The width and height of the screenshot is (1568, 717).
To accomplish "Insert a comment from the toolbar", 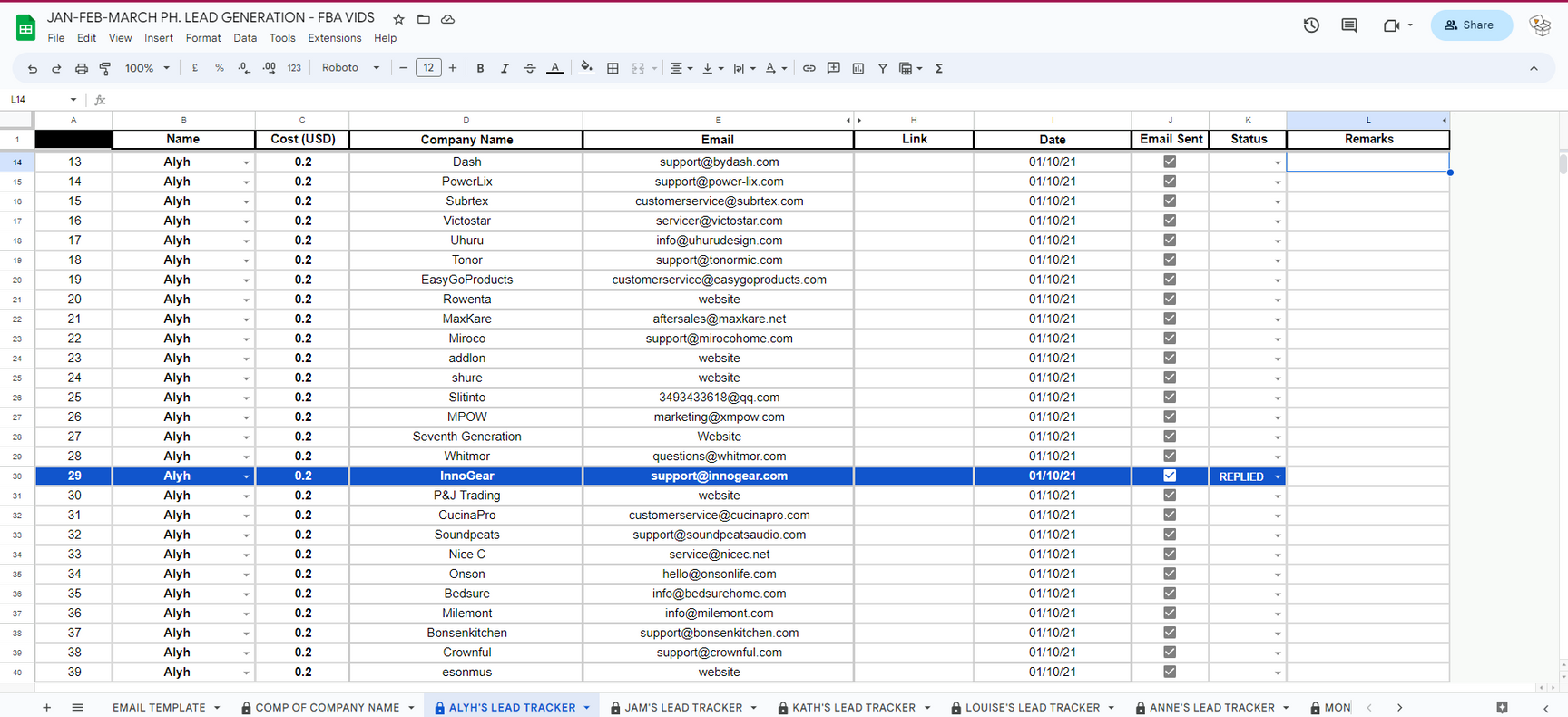I will point(834,68).
